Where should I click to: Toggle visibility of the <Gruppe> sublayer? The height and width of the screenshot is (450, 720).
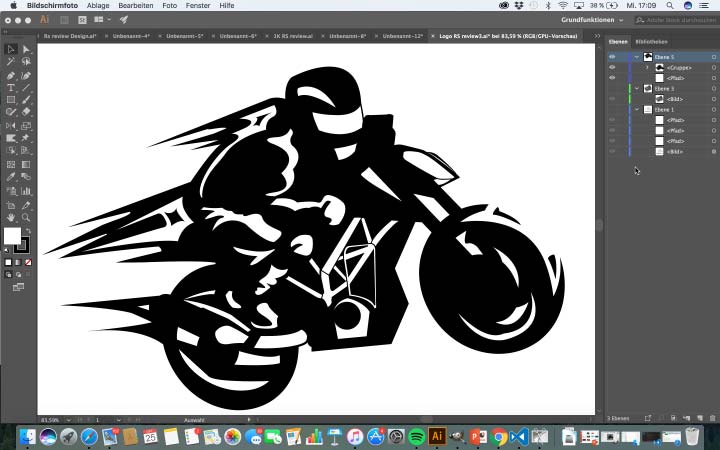pos(612,67)
